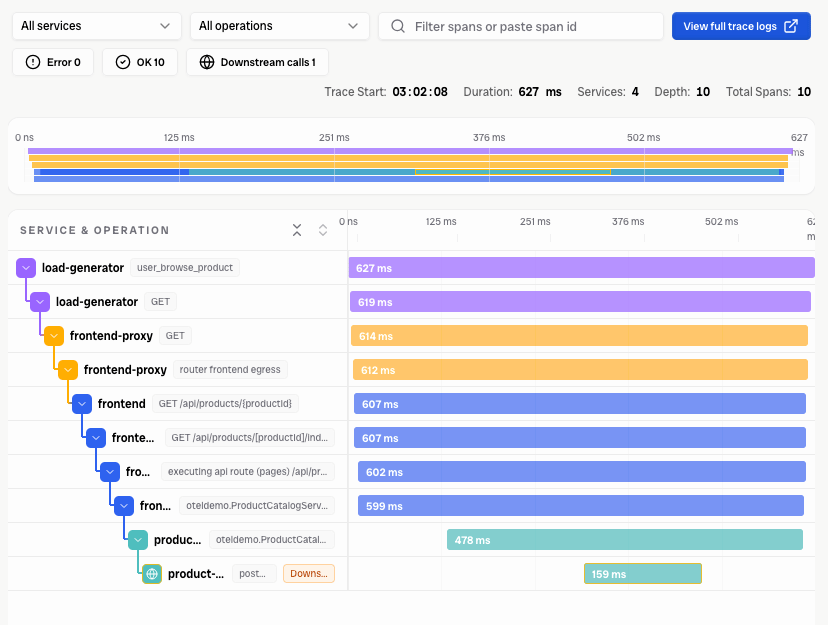Filter by Error 0 spans

(x=53, y=62)
